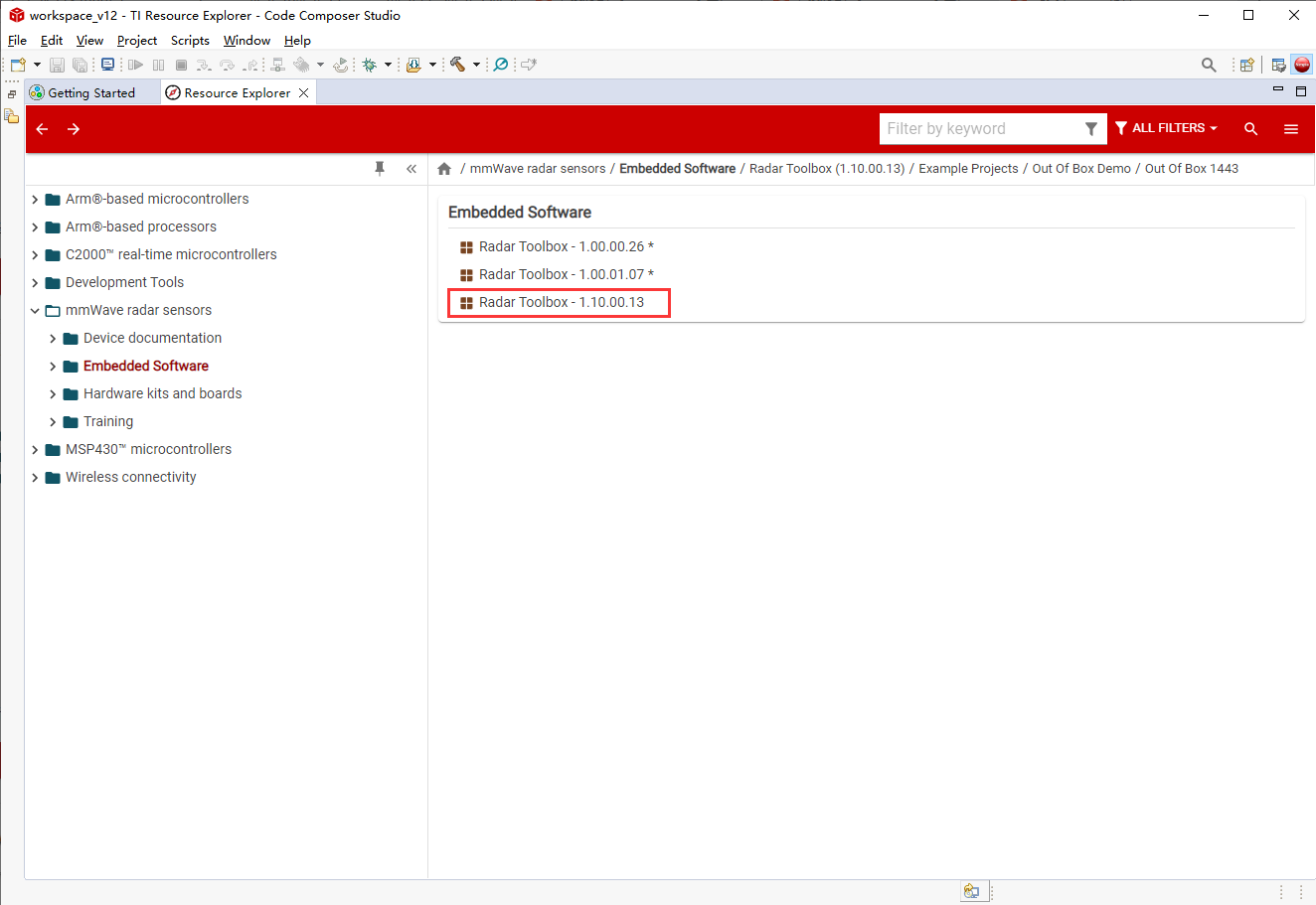This screenshot has height=905, width=1316.
Task: Open mmWave radar sensors breadcrumb link
Action: click(538, 169)
